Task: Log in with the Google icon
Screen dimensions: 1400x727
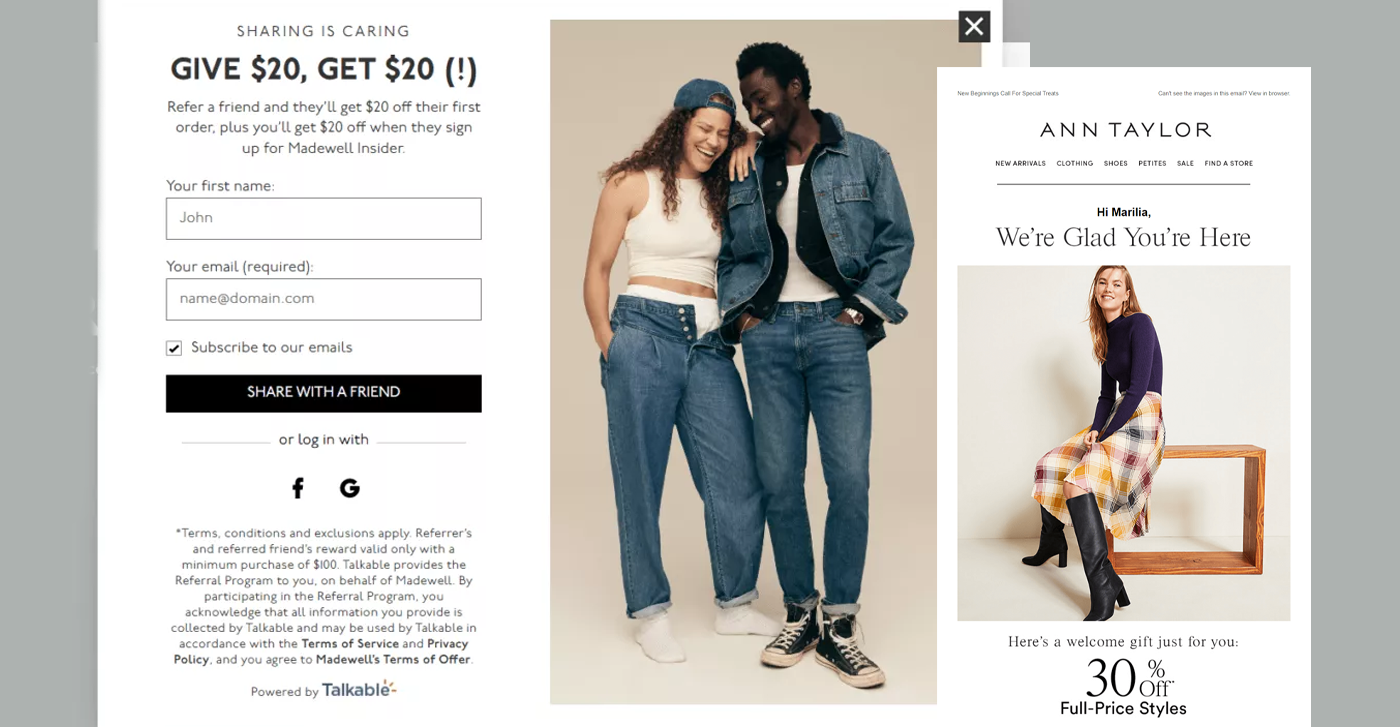Action: tap(349, 488)
